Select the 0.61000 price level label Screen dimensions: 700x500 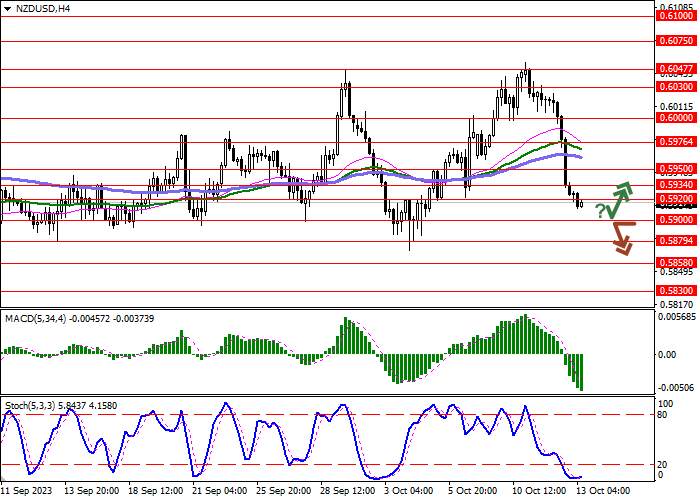pyautogui.click(x=677, y=16)
